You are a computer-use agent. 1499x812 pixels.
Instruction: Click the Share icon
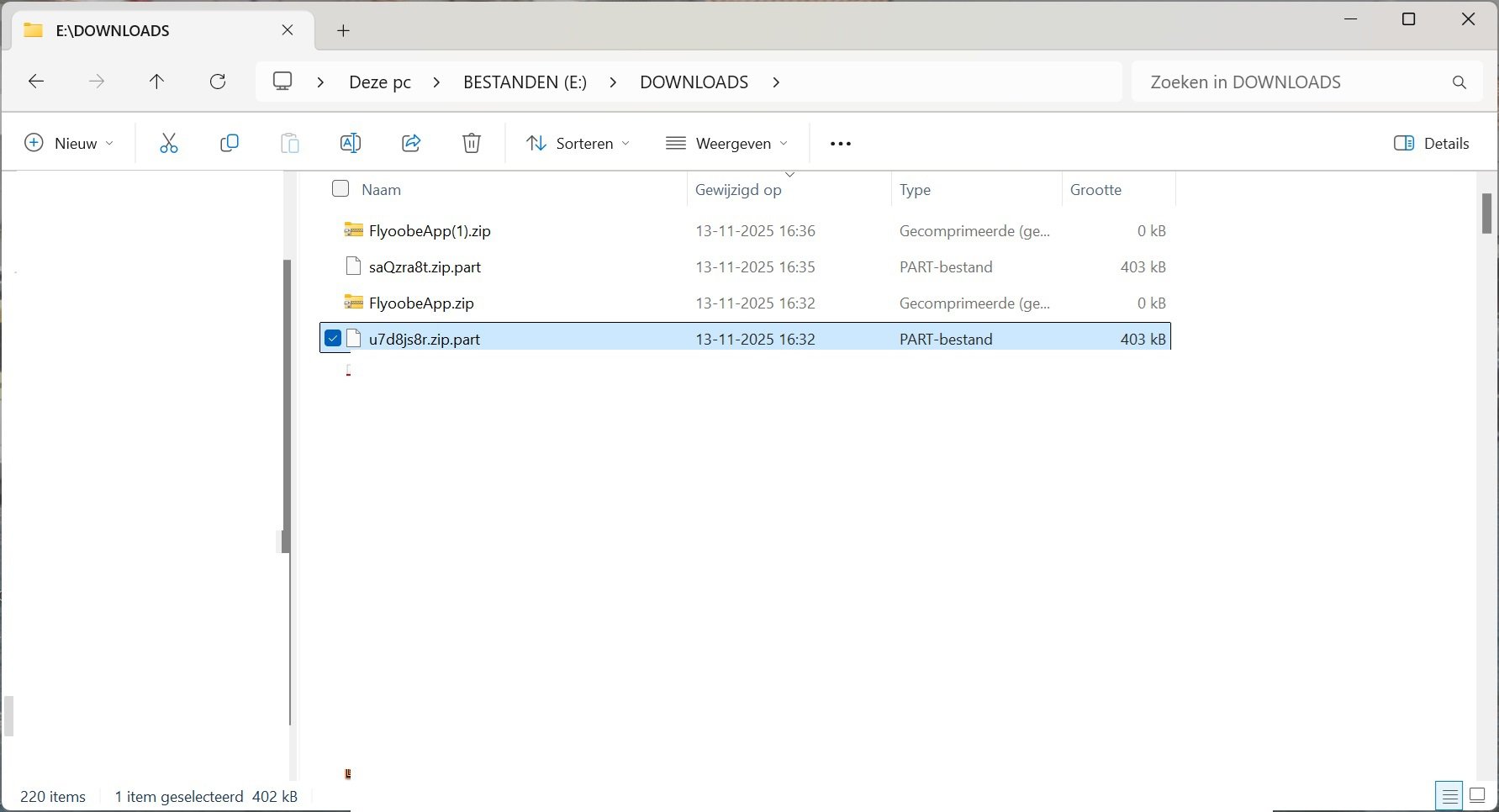[411, 144]
